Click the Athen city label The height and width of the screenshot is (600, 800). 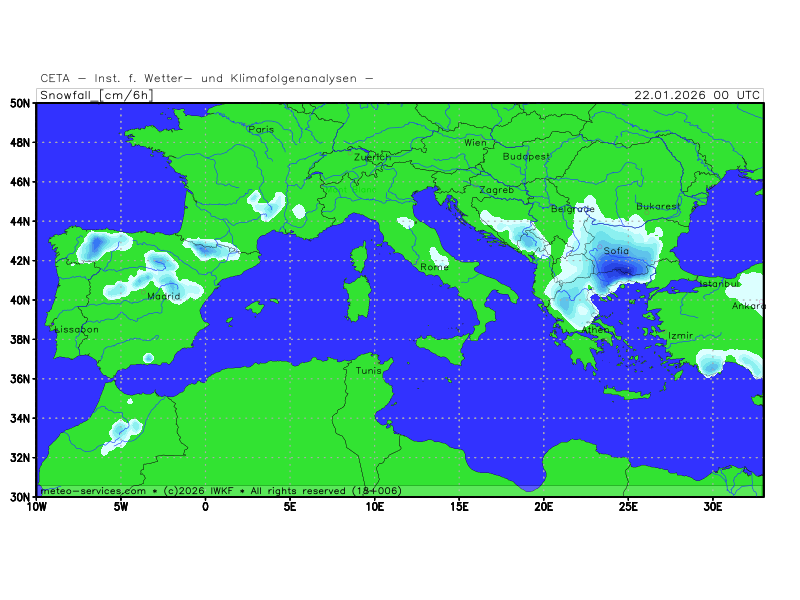596,330
